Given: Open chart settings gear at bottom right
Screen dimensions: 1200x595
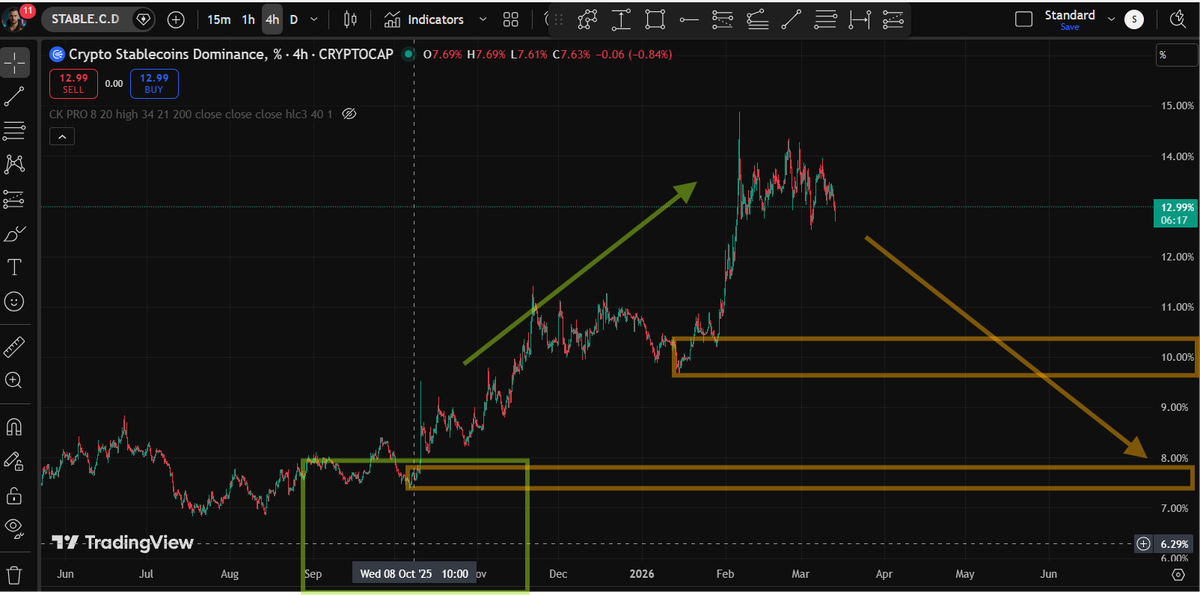Looking at the screenshot, I should point(1176,575).
